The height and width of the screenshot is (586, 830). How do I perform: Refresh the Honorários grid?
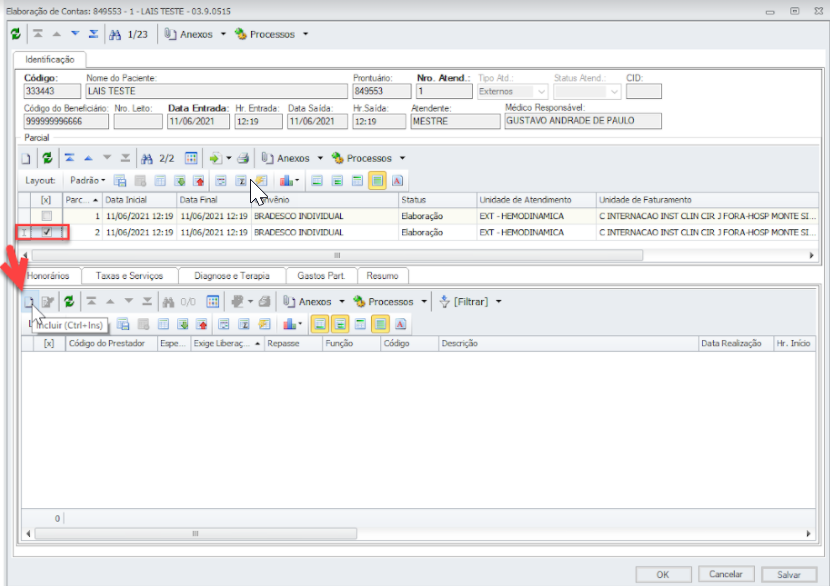pyautogui.click(x=69, y=302)
